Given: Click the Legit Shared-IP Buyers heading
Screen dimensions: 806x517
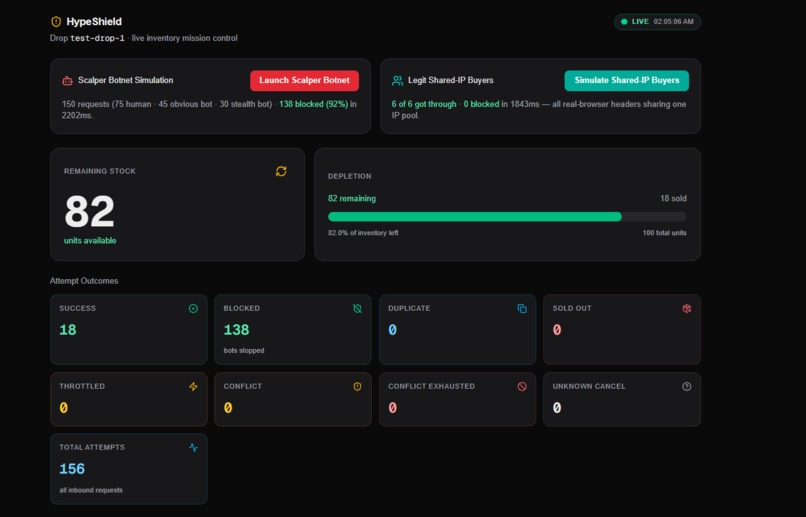Looking at the screenshot, I should pyautogui.click(x=450, y=80).
